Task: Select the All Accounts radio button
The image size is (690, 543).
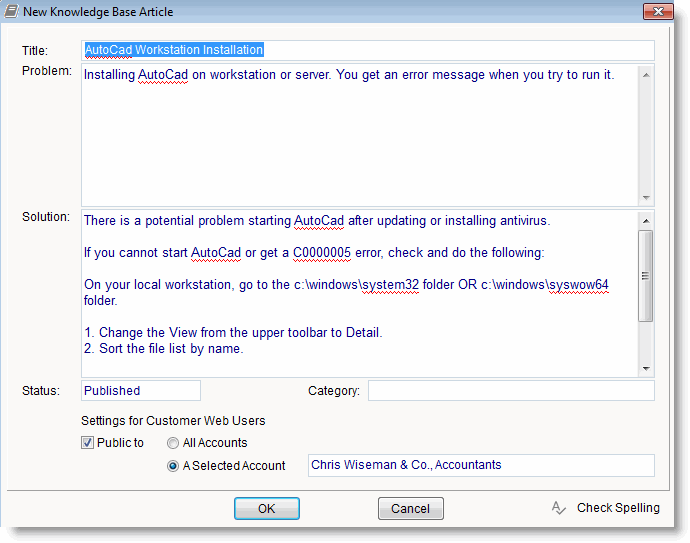Action: point(173,443)
